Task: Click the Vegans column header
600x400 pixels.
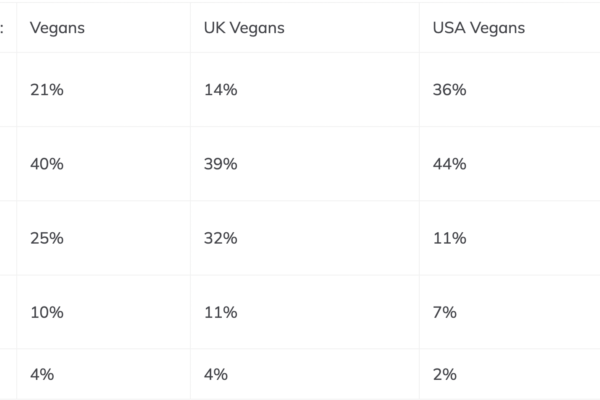Action: 57,28
